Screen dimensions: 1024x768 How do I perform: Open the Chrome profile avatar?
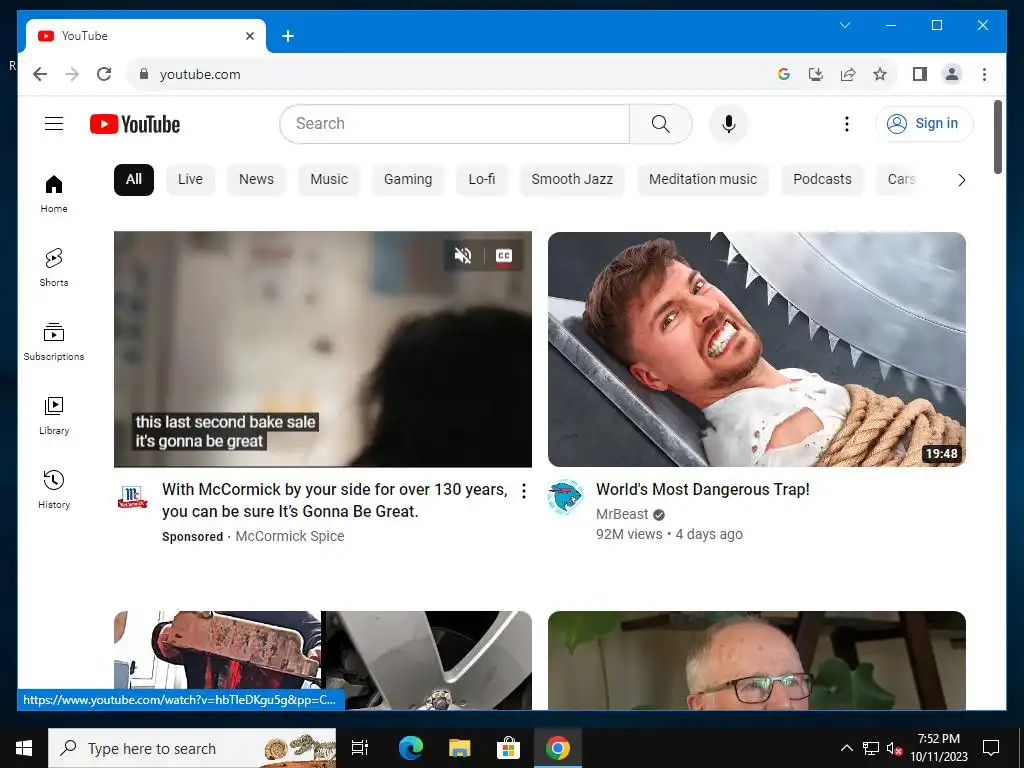click(952, 74)
